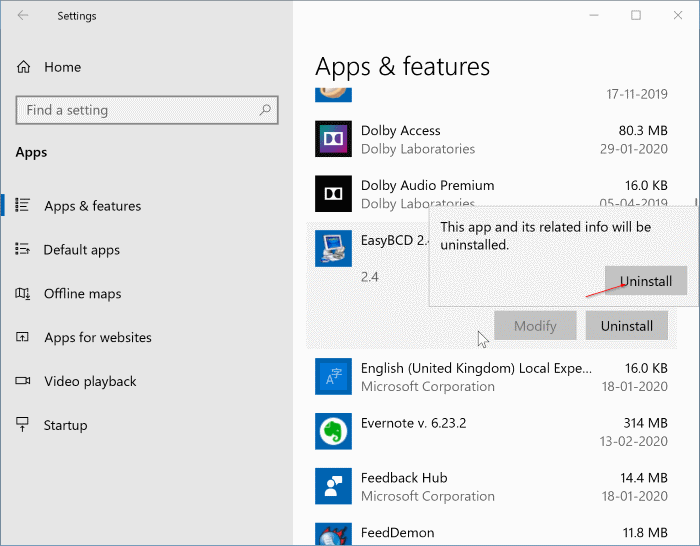The height and width of the screenshot is (546, 700).
Task: Confirm Uninstall in the popup
Action: pos(646,281)
